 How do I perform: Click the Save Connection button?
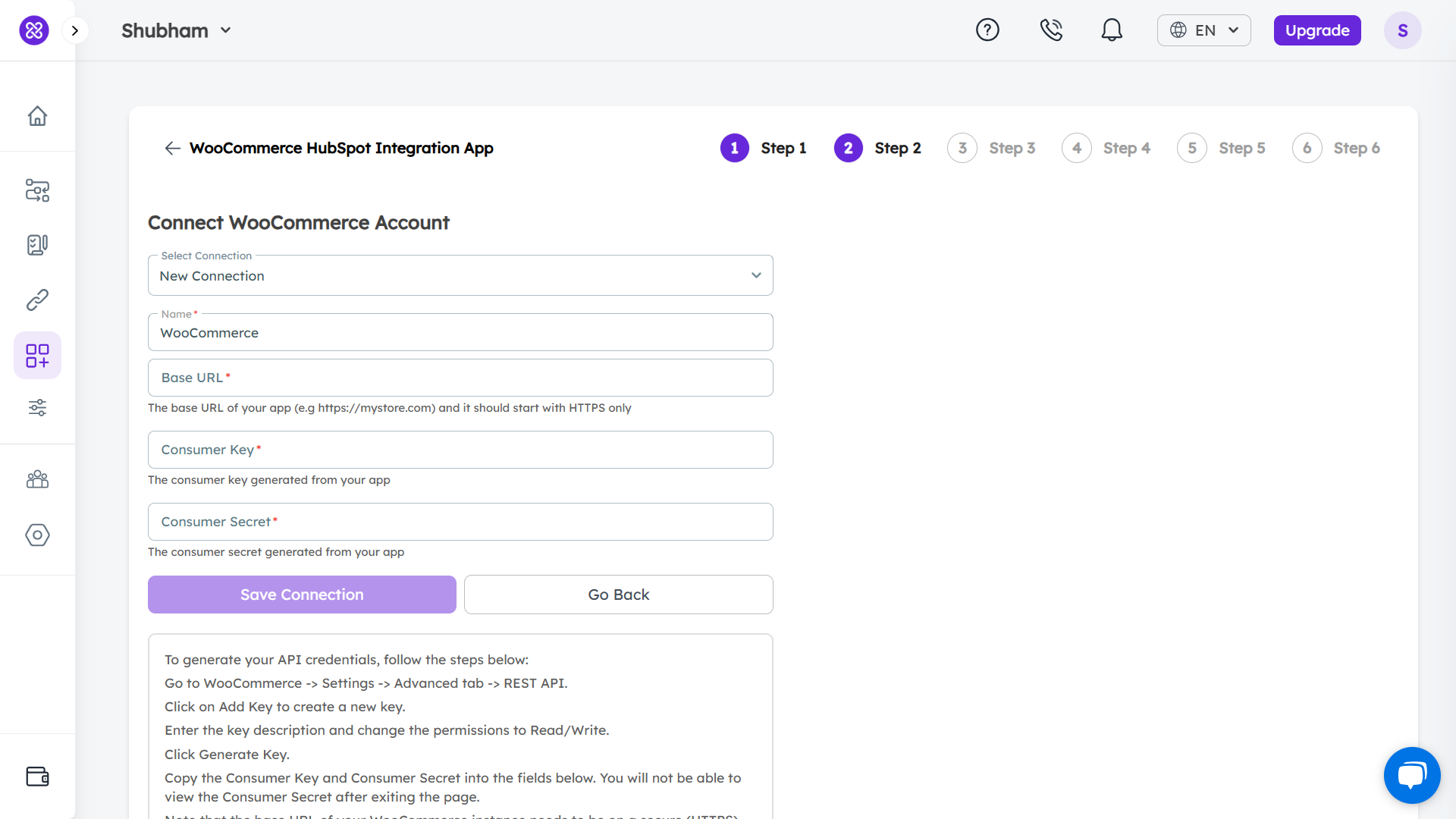302,595
